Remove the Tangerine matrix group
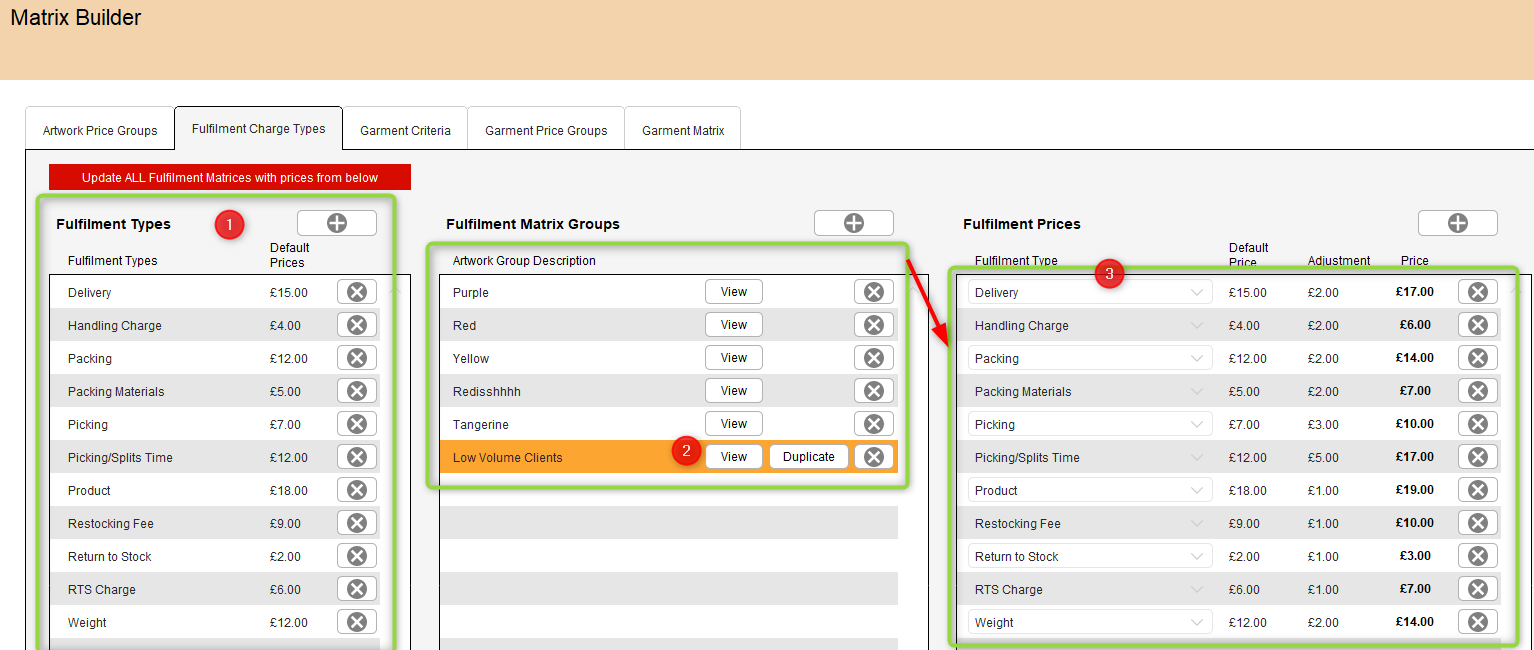This screenshot has height=650, width=1534. [874, 424]
